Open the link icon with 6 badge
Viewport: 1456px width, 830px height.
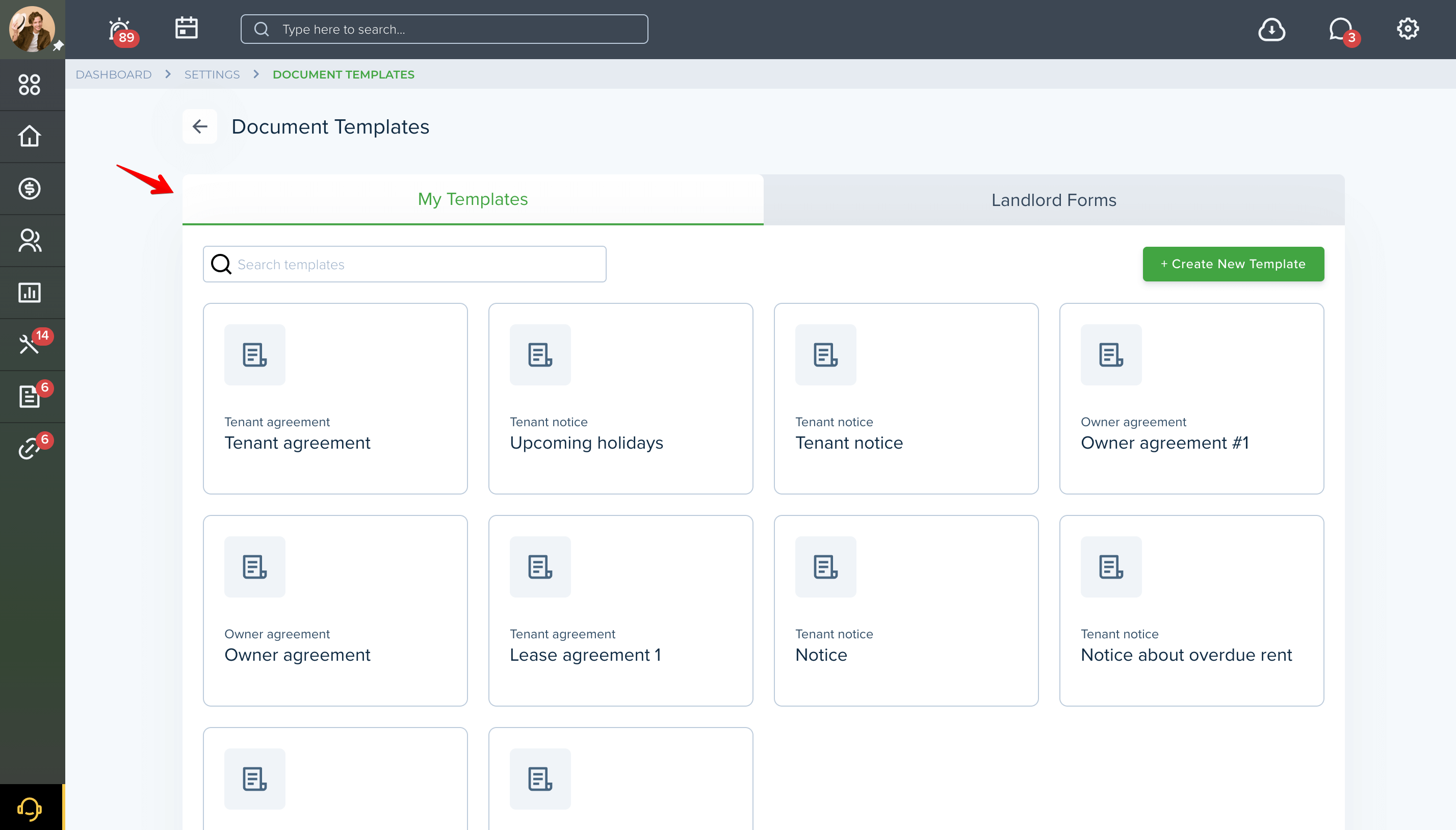(30, 449)
